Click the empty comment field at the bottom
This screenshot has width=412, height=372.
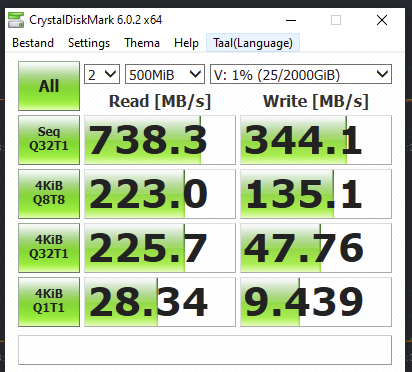point(205,350)
